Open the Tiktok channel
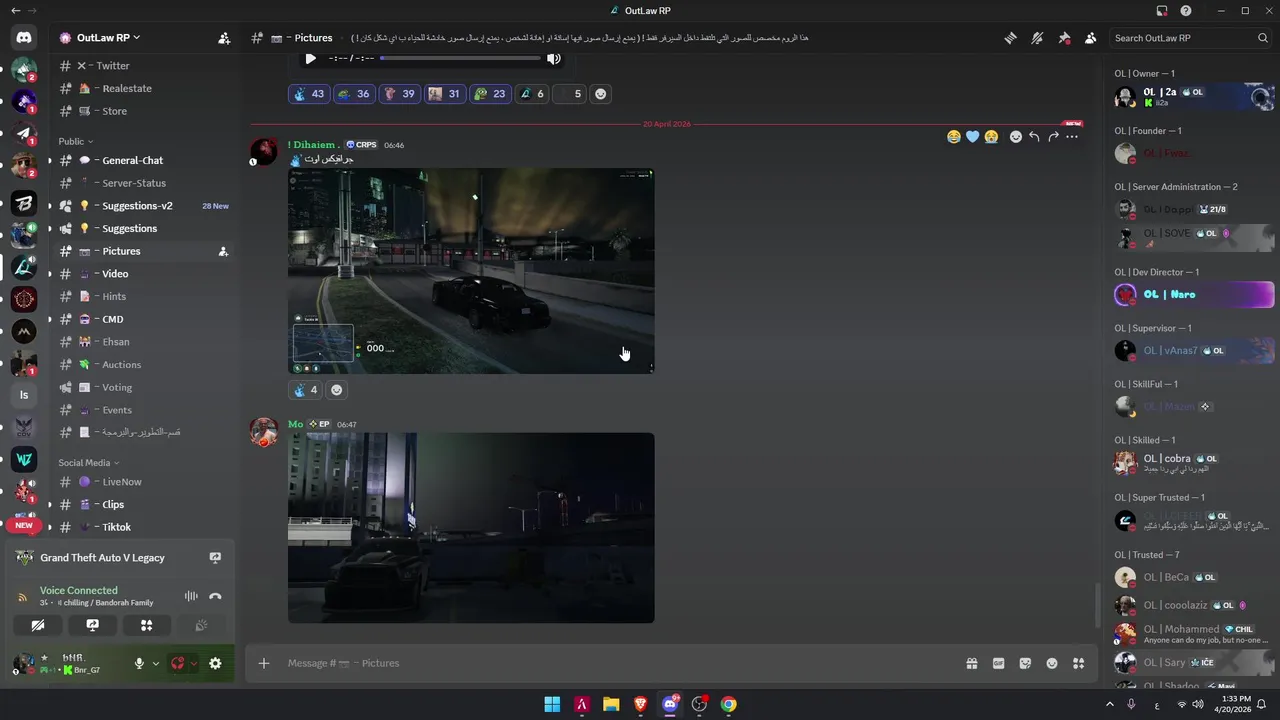The width and height of the screenshot is (1280, 720). (144, 527)
